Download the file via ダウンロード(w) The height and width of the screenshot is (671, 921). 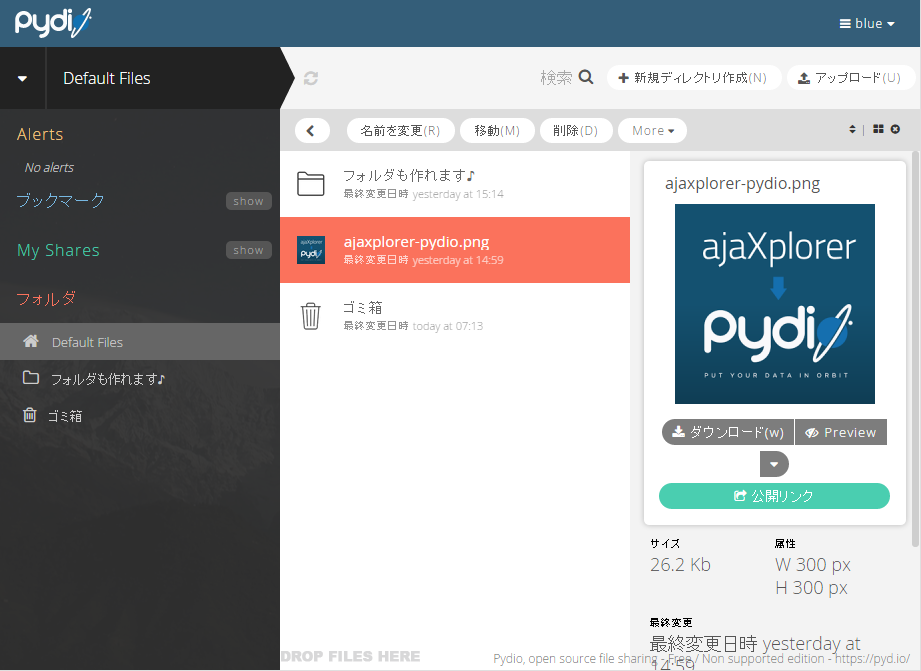point(727,432)
